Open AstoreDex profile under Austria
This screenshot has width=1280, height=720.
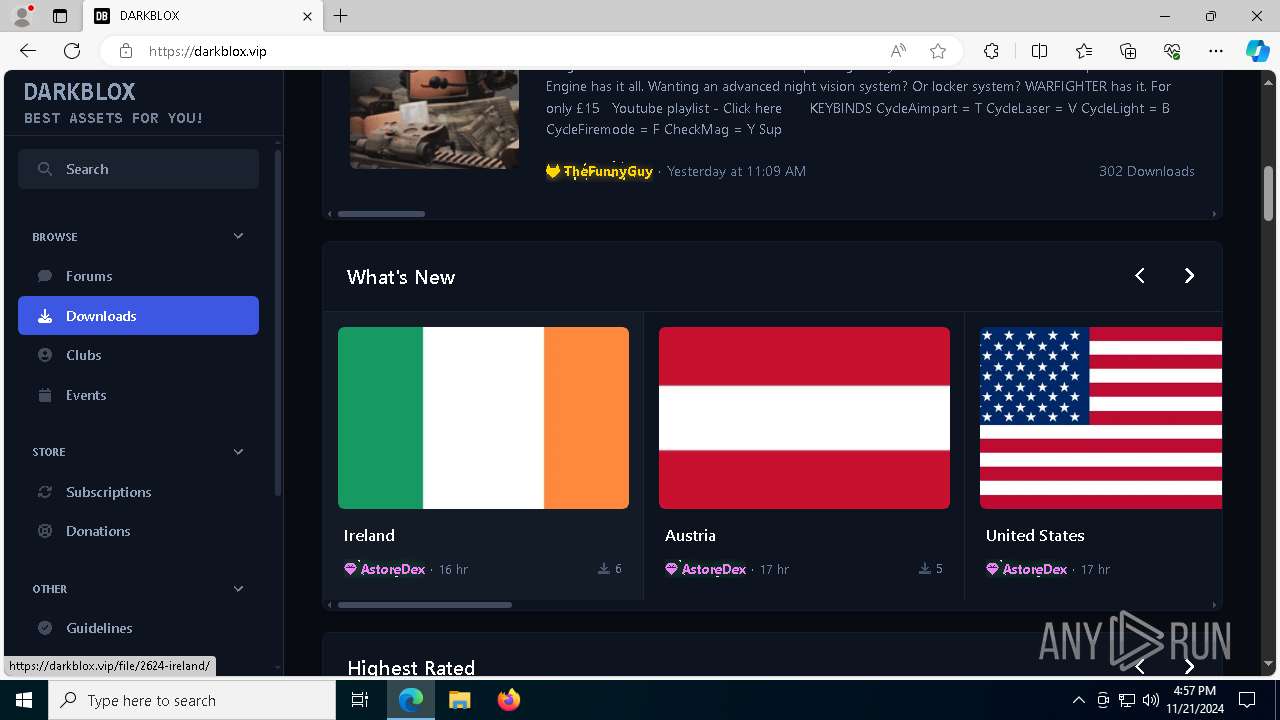pos(714,569)
